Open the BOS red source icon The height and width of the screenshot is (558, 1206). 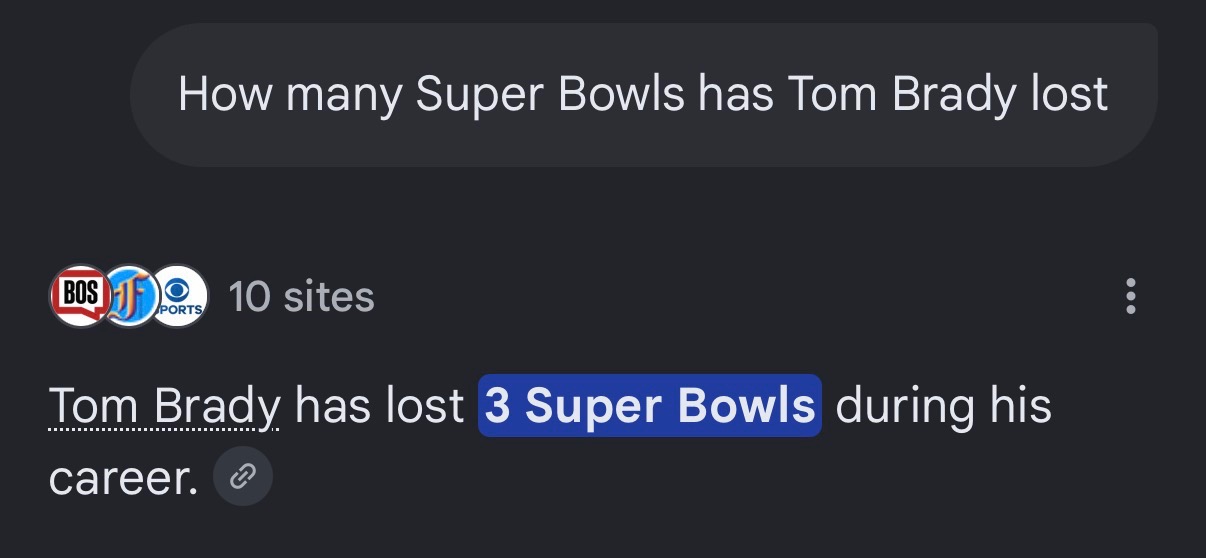(x=79, y=296)
